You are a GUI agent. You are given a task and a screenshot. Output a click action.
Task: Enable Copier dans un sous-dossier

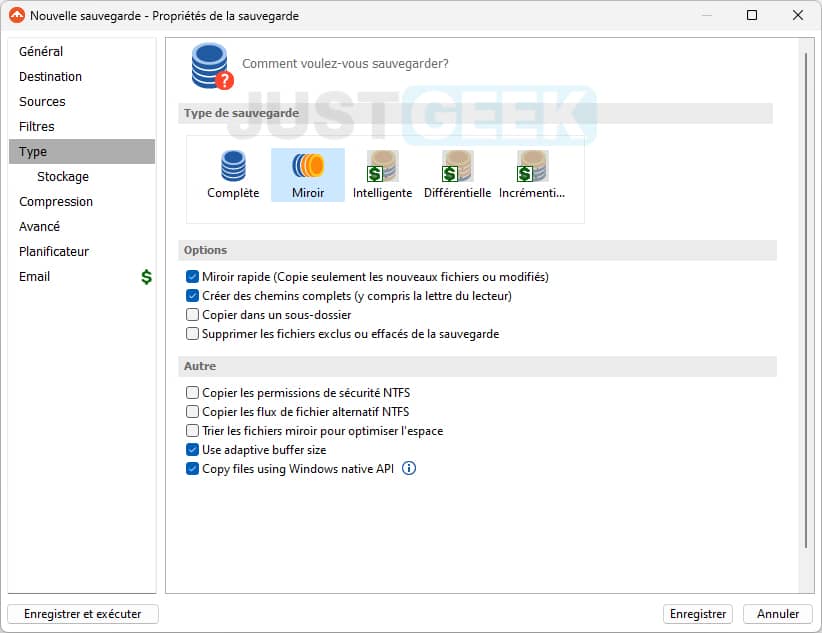192,314
